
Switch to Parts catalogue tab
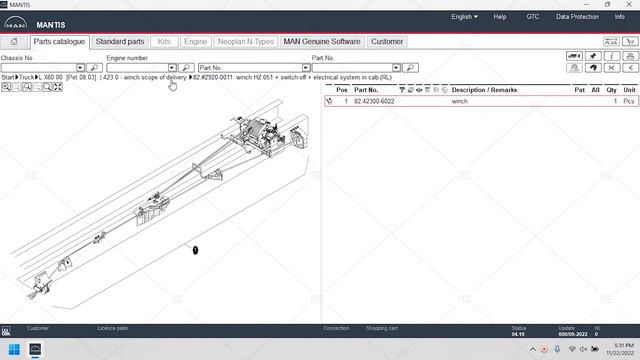pyautogui.click(x=59, y=42)
